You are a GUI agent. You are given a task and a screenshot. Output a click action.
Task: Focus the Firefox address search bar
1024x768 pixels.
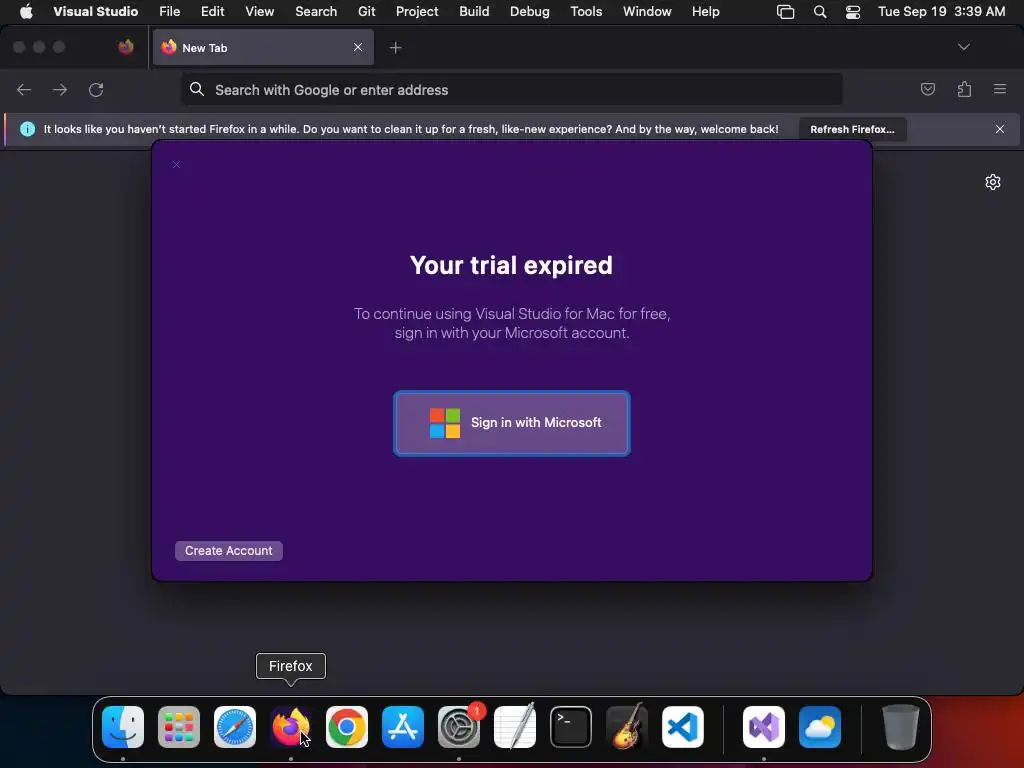[512, 89]
